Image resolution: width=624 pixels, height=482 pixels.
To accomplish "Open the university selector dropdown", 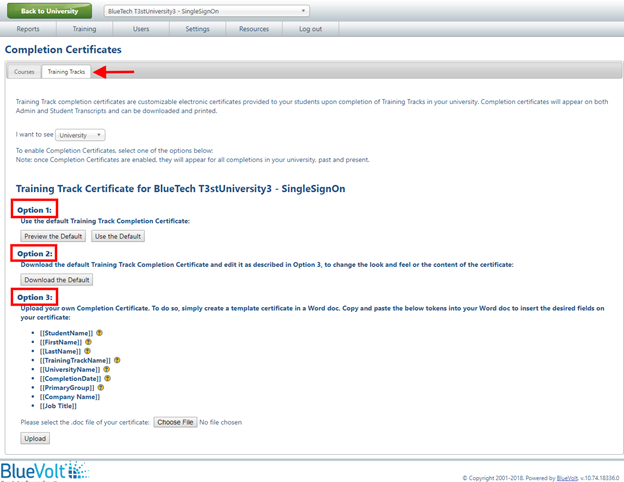I will [207, 11].
